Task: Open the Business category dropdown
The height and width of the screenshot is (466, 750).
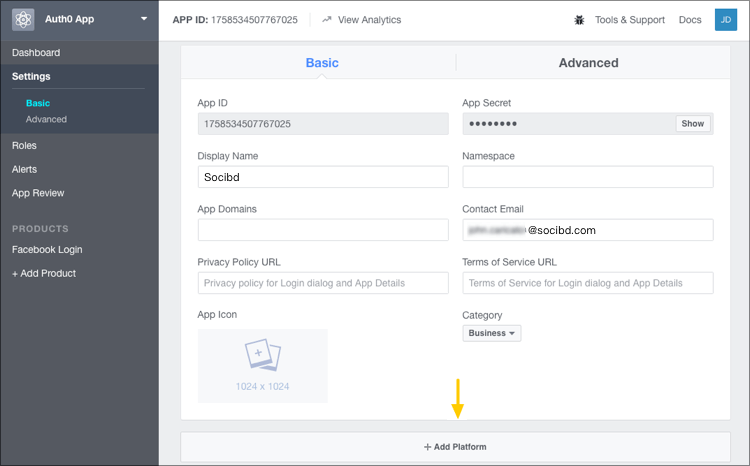Action: (x=491, y=333)
